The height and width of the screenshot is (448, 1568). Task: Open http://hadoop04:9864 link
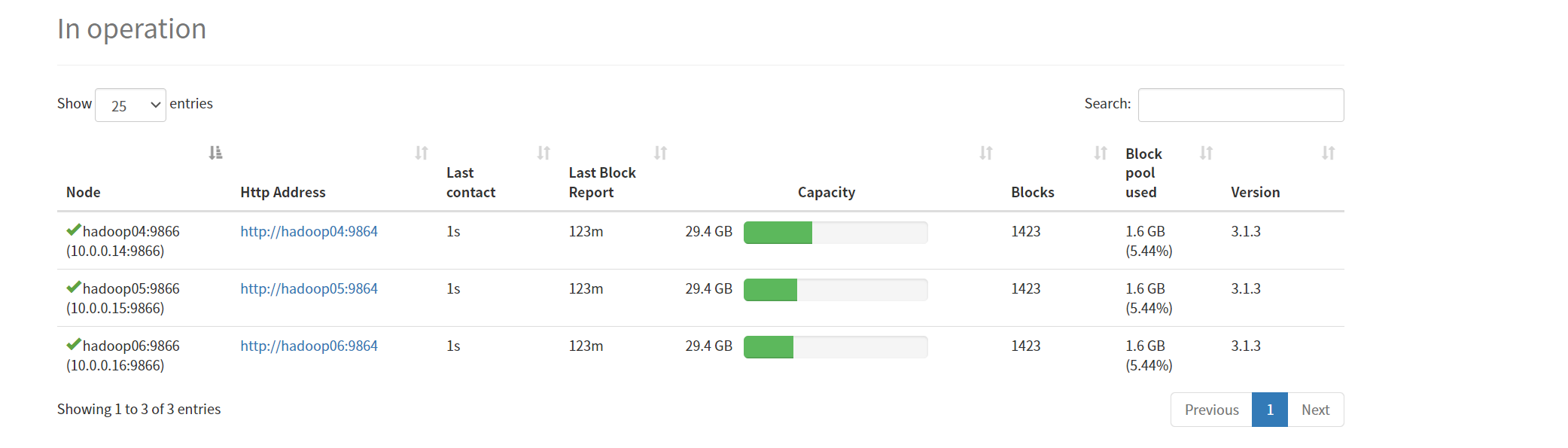click(309, 231)
